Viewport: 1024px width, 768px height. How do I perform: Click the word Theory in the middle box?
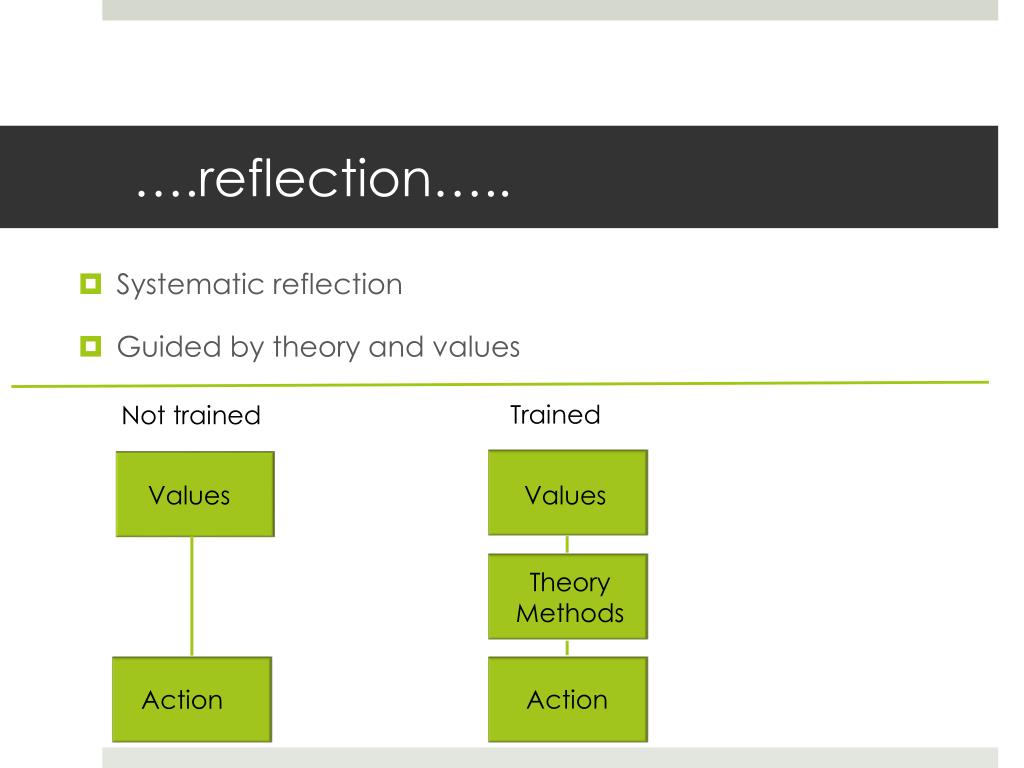(570, 583)
